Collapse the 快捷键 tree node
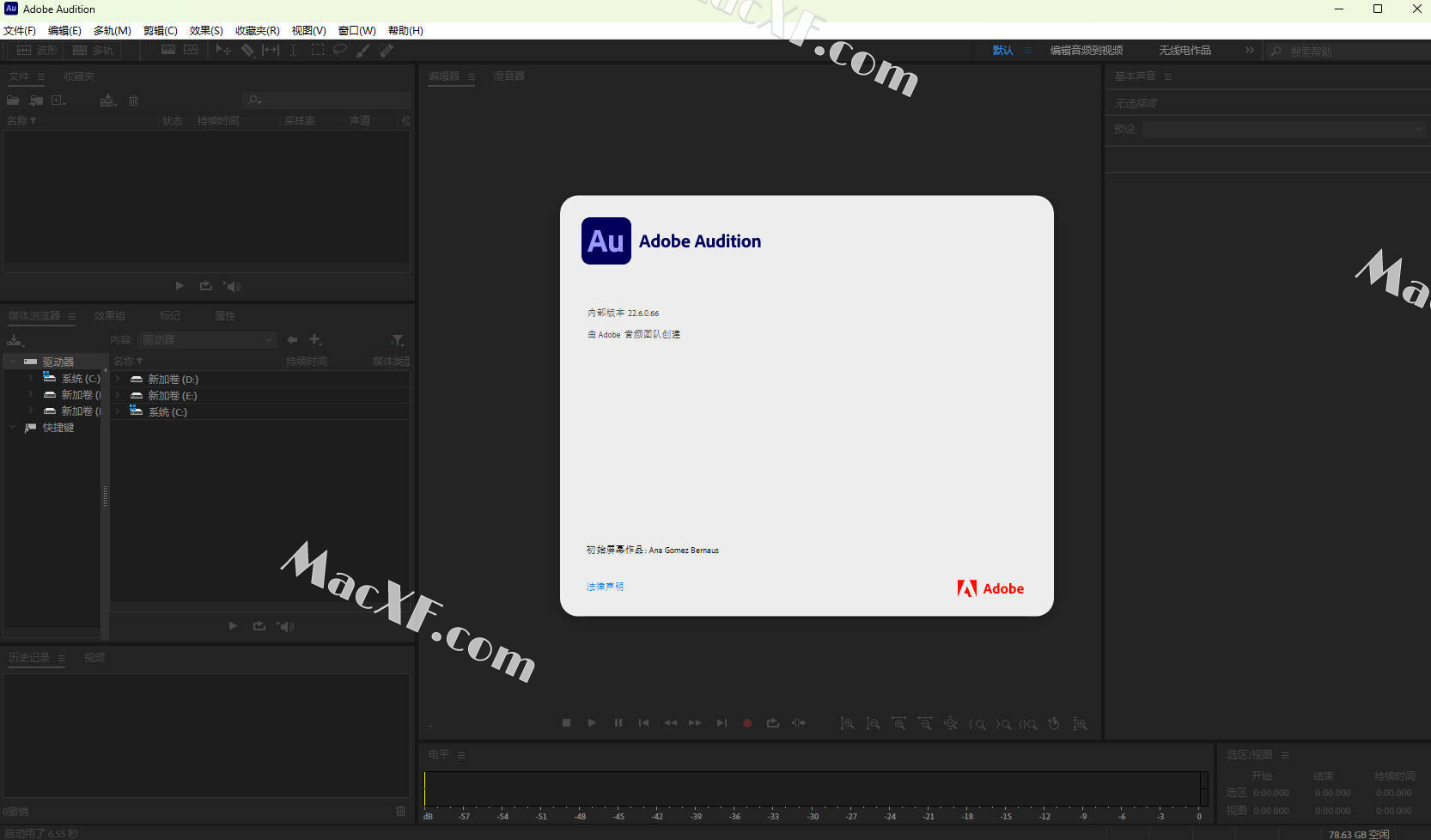 [12, 427]
